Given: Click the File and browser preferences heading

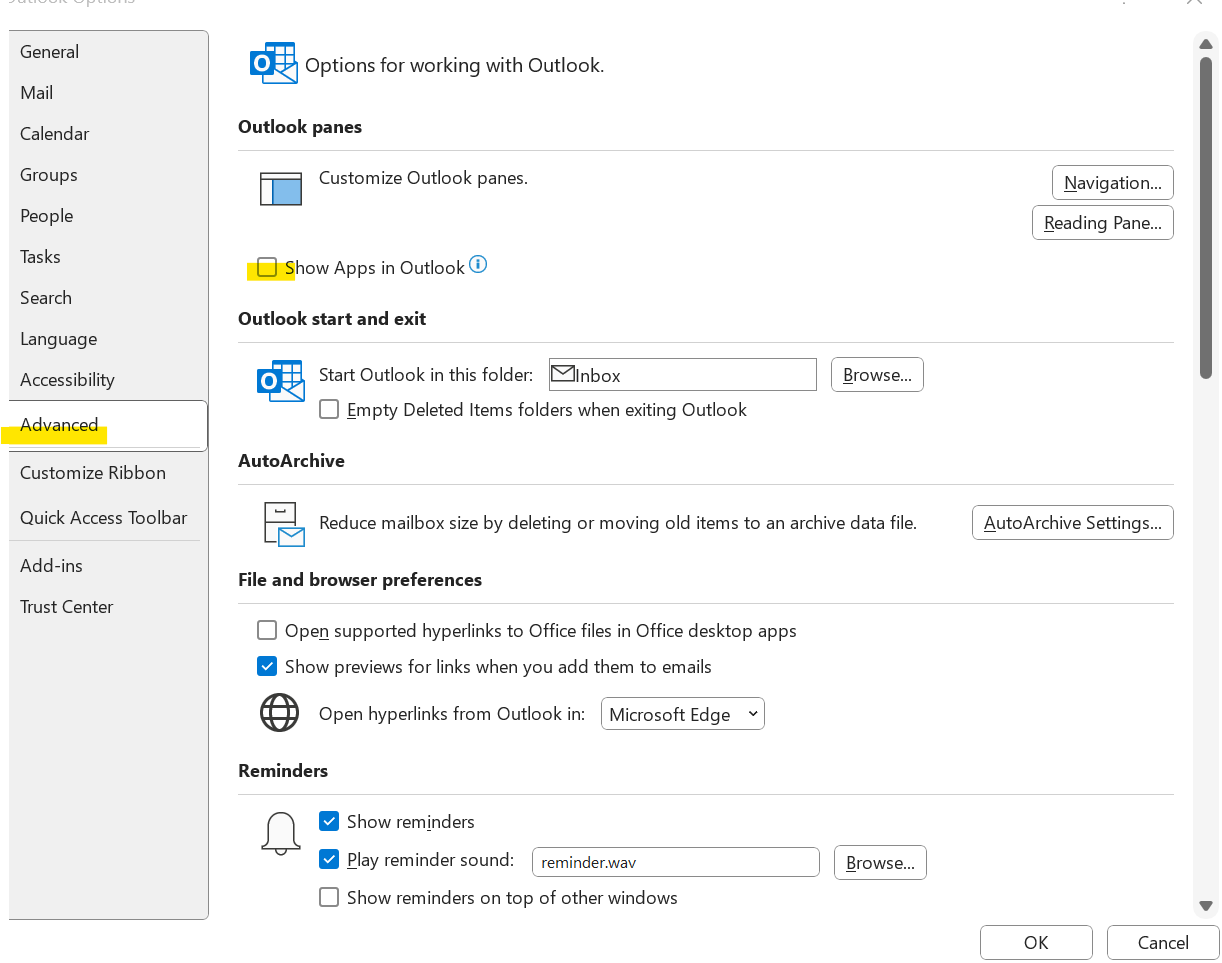Looking at the screenshot, I should point(360,580).
